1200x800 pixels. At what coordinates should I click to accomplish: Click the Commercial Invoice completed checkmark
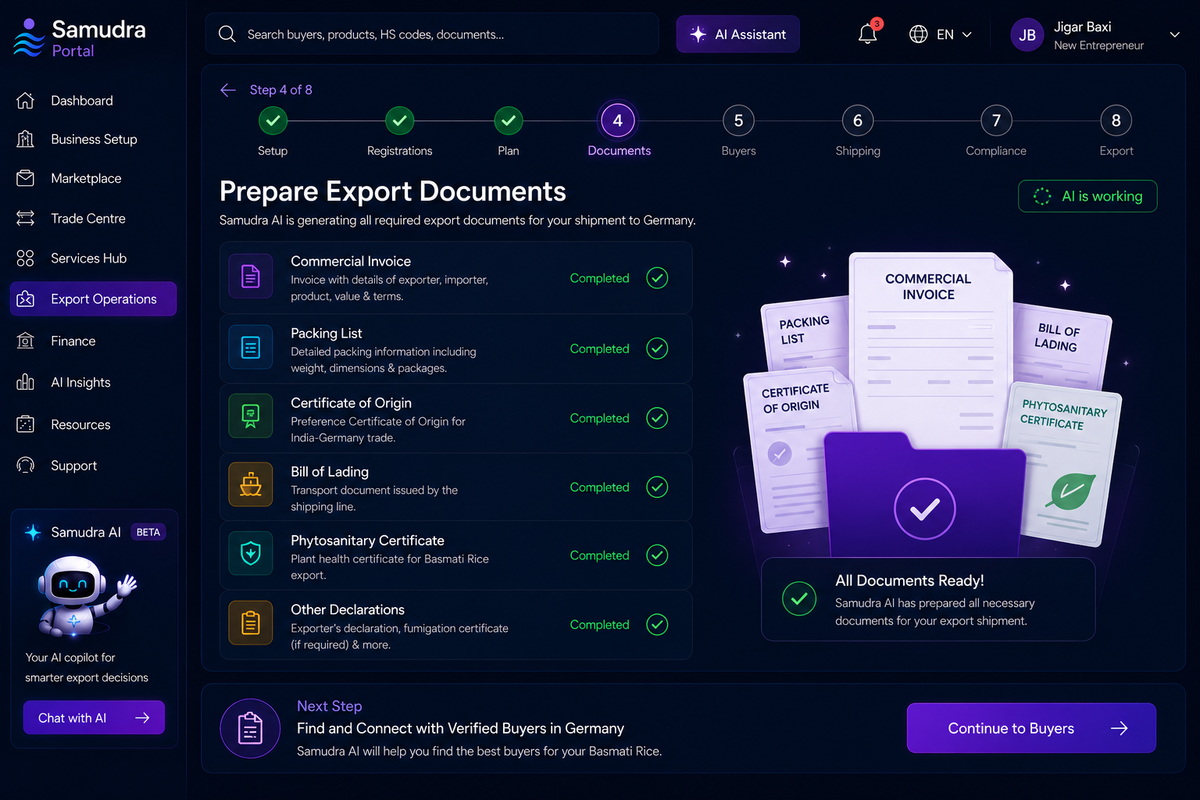coord(657,278)
